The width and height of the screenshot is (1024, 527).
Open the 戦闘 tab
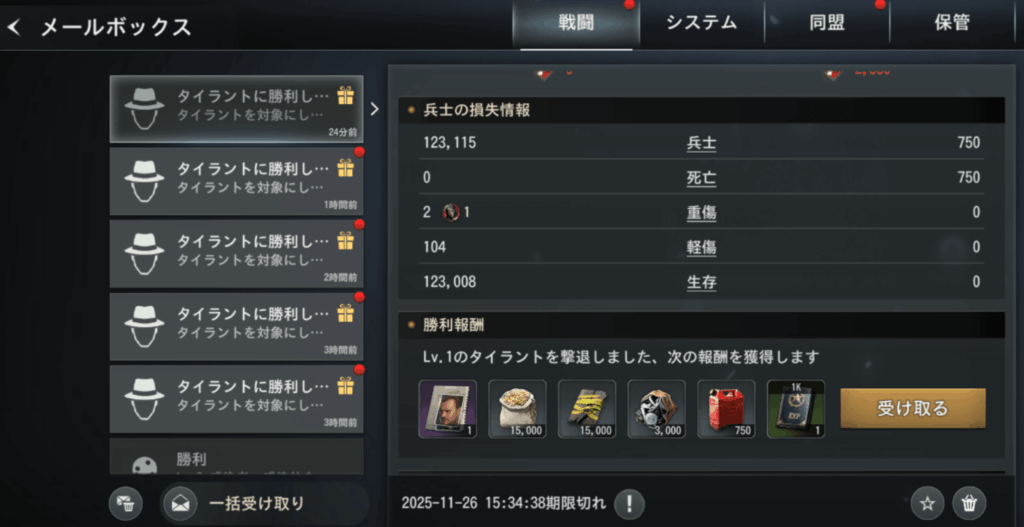click(576, 24)
